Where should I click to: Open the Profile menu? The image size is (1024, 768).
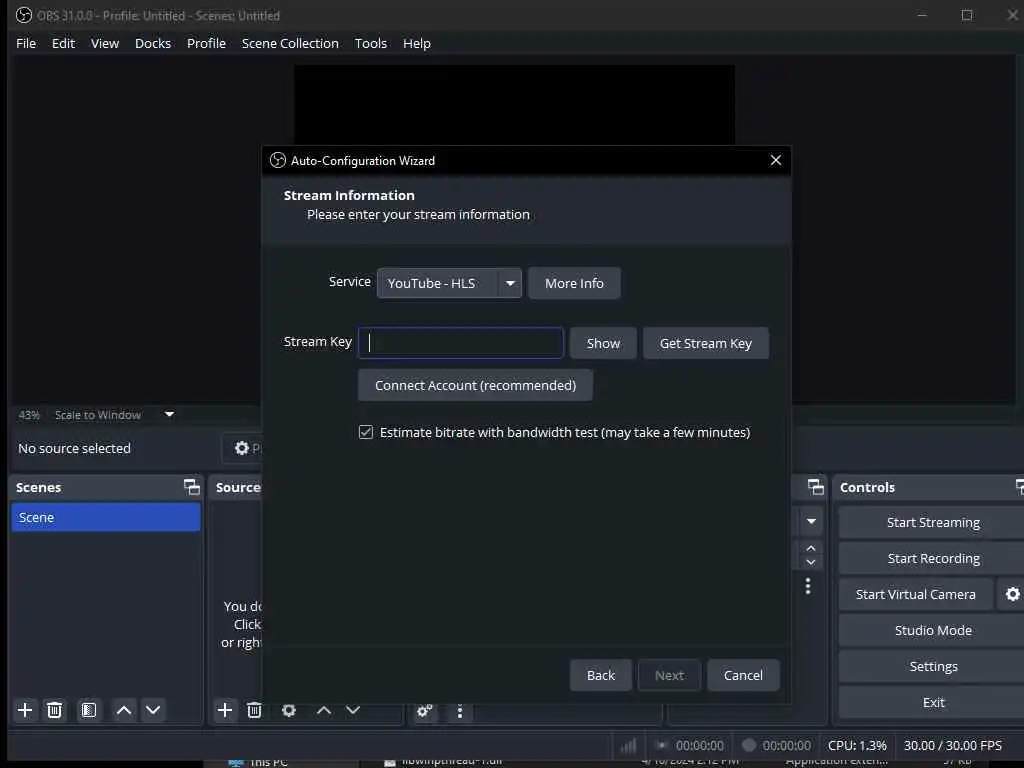pos(206,43)
